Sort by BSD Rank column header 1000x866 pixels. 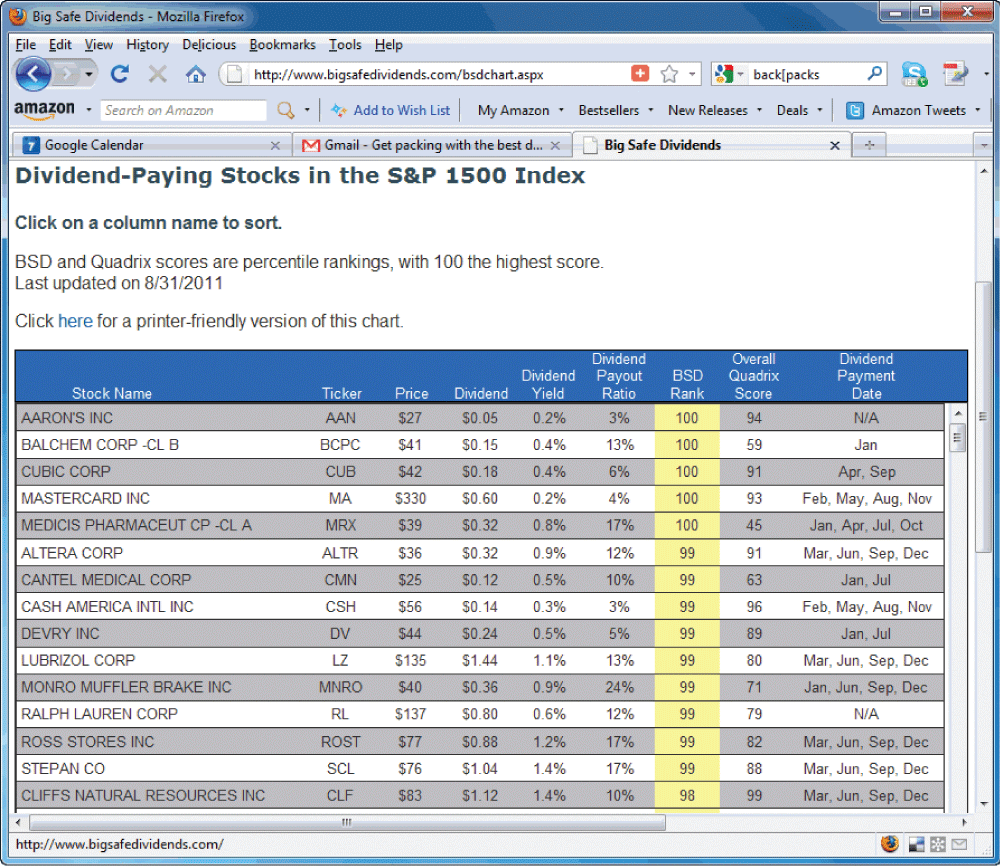(x=687, y=385)
